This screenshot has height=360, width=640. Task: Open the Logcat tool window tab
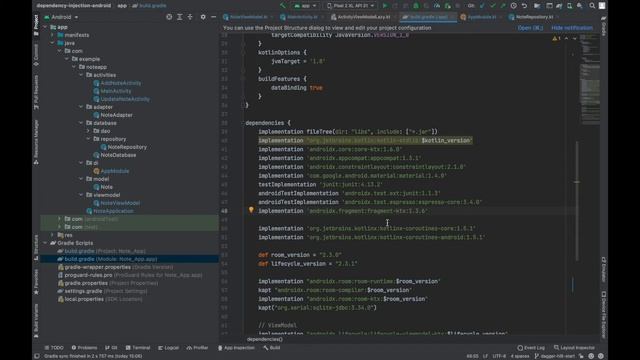[169, 348]
